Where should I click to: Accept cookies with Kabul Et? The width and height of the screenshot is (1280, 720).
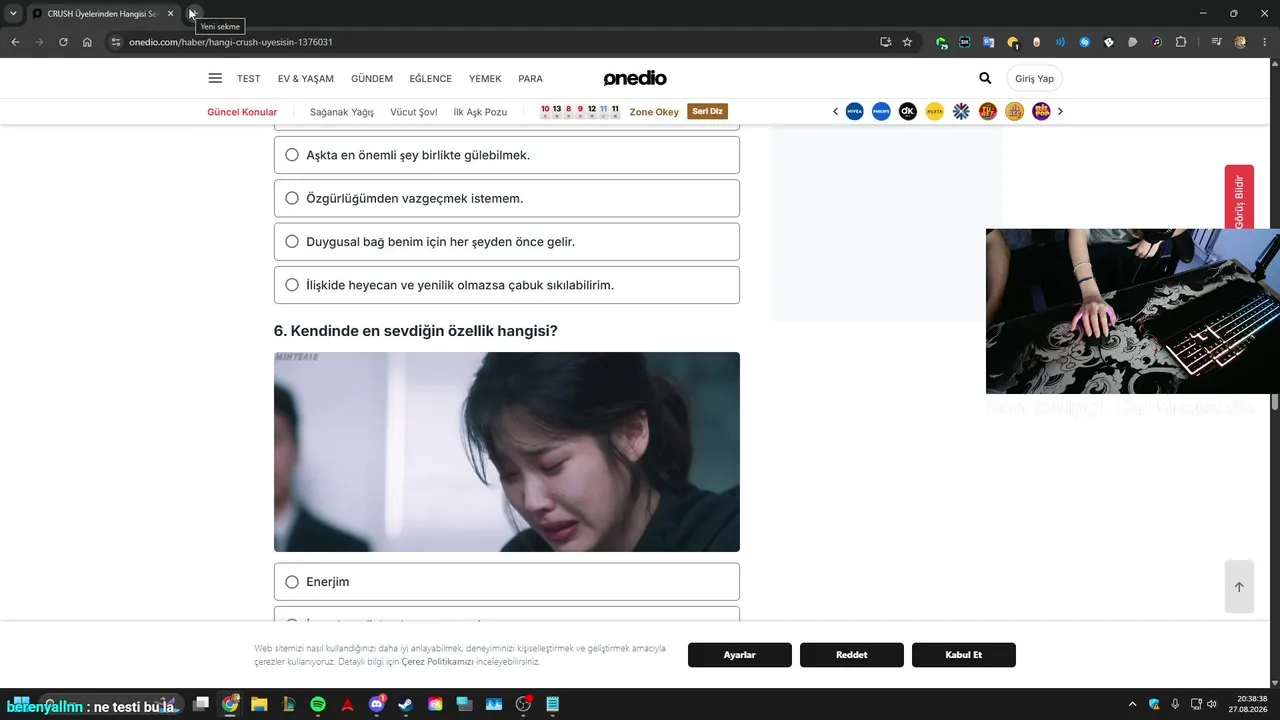click(x=964, y=655)
